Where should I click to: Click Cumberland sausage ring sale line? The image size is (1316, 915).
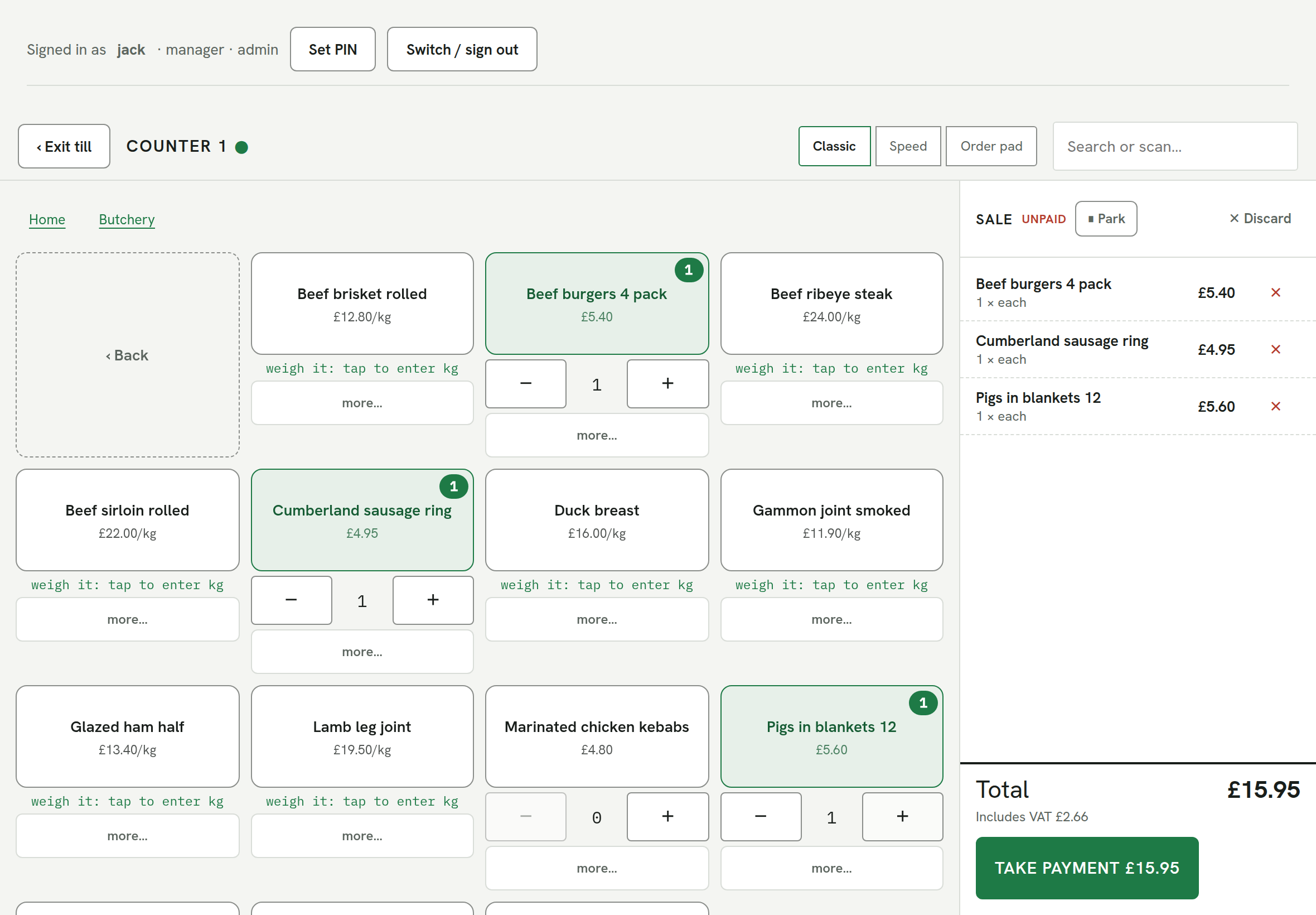pyautogui.click(x=1138, y=349)
